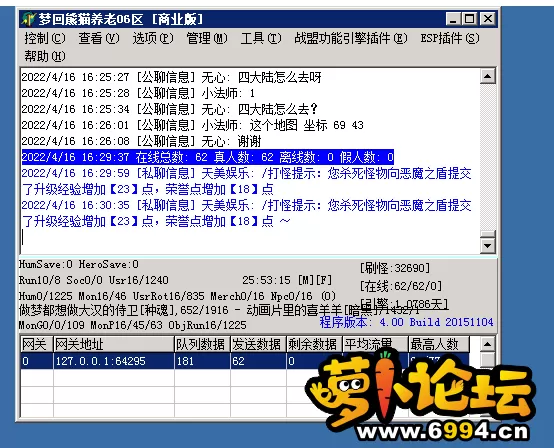Open the 帮助(H) menu

click(45, 56)
